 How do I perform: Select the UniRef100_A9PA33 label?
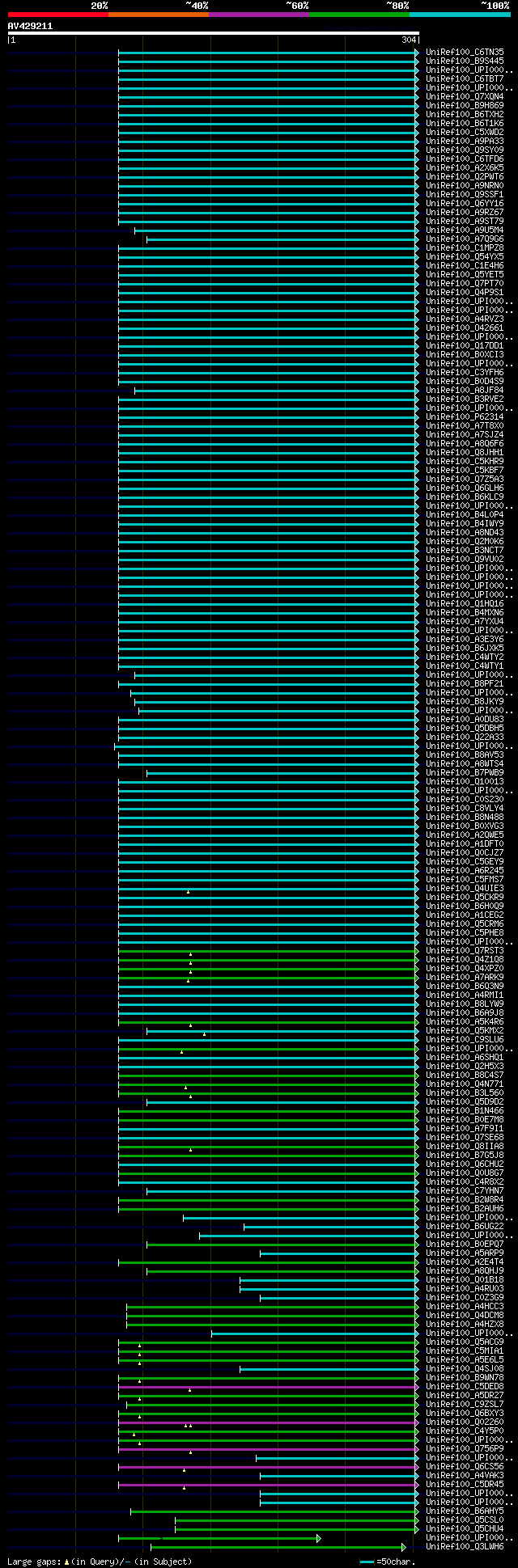tap(465, 141)
